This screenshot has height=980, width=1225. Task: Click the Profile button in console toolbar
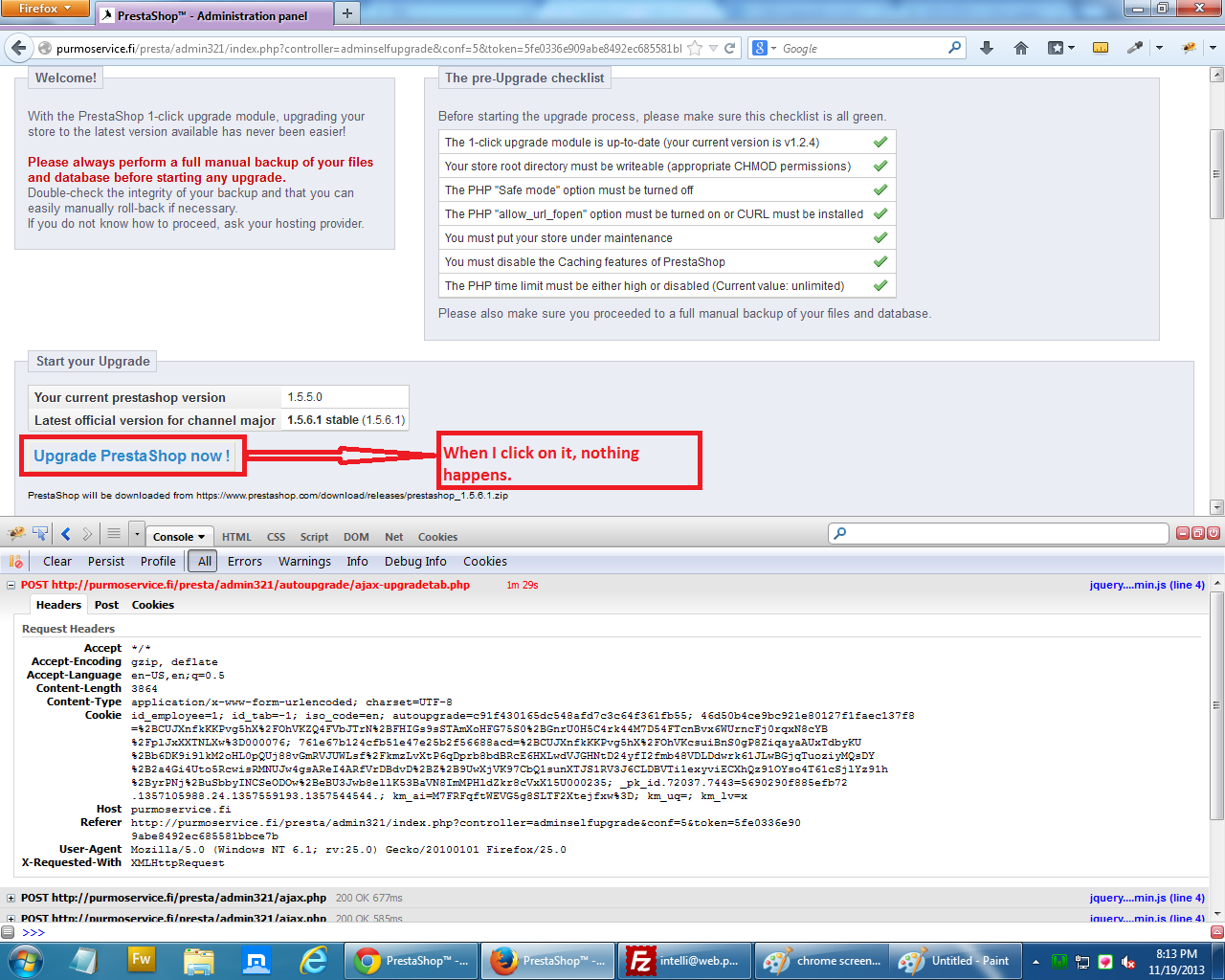click(x=158, y=562)
